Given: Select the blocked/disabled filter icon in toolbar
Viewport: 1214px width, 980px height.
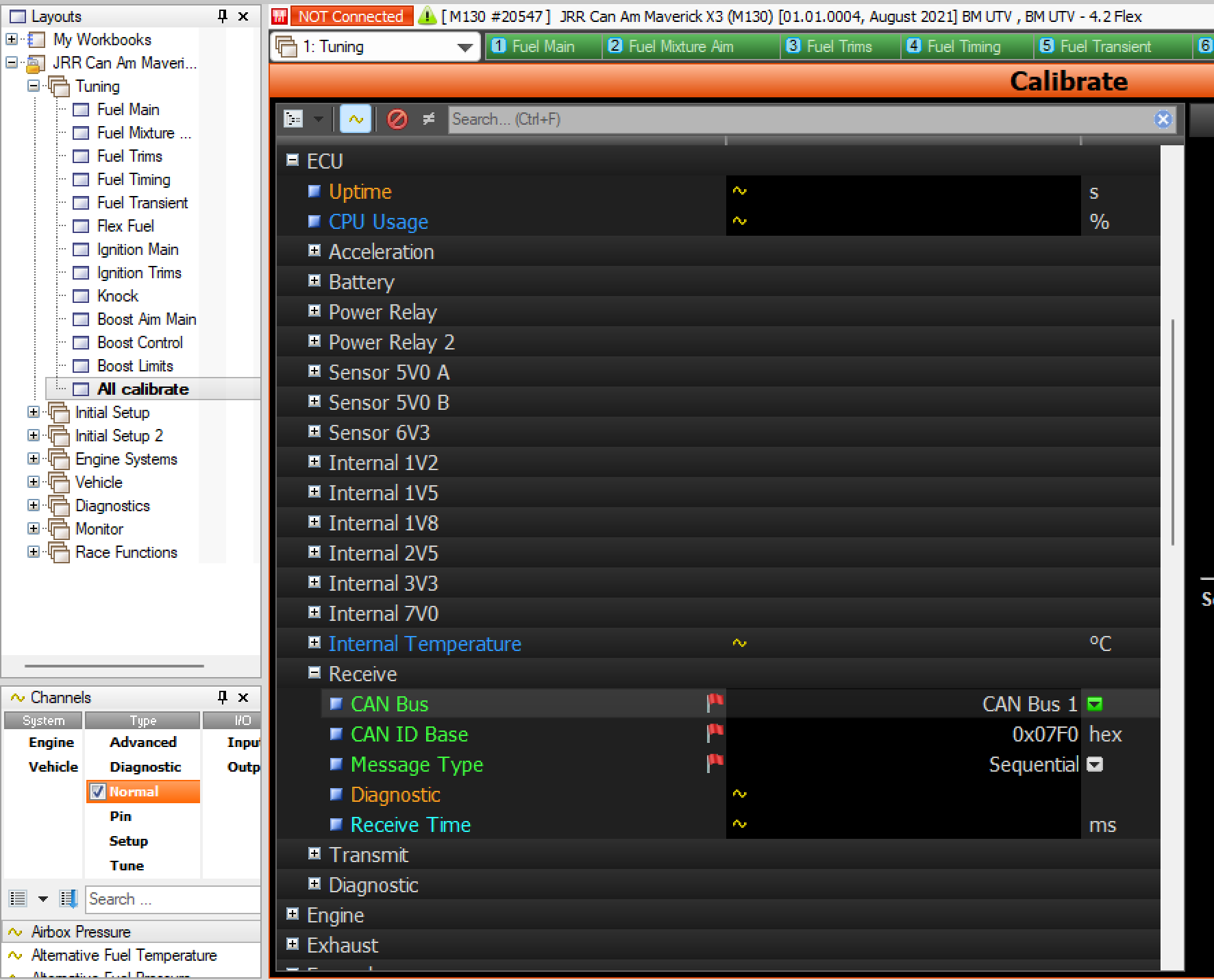Looking at the screenshot, I should click(x=397, y=119).
